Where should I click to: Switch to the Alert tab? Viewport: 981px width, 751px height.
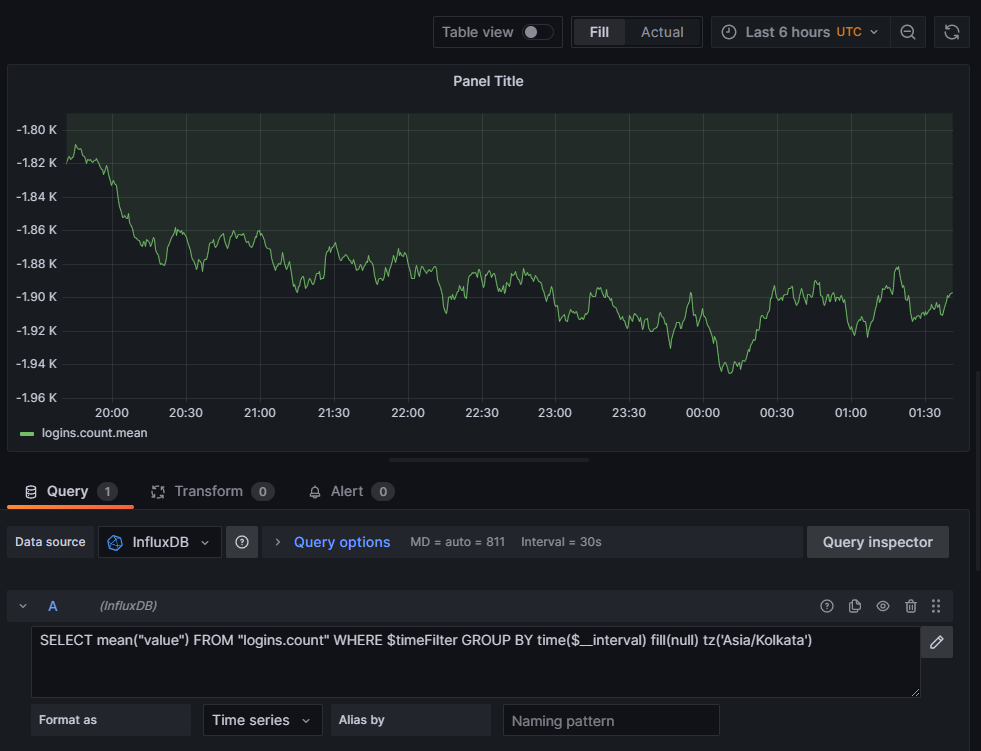(x=347, y=491)
